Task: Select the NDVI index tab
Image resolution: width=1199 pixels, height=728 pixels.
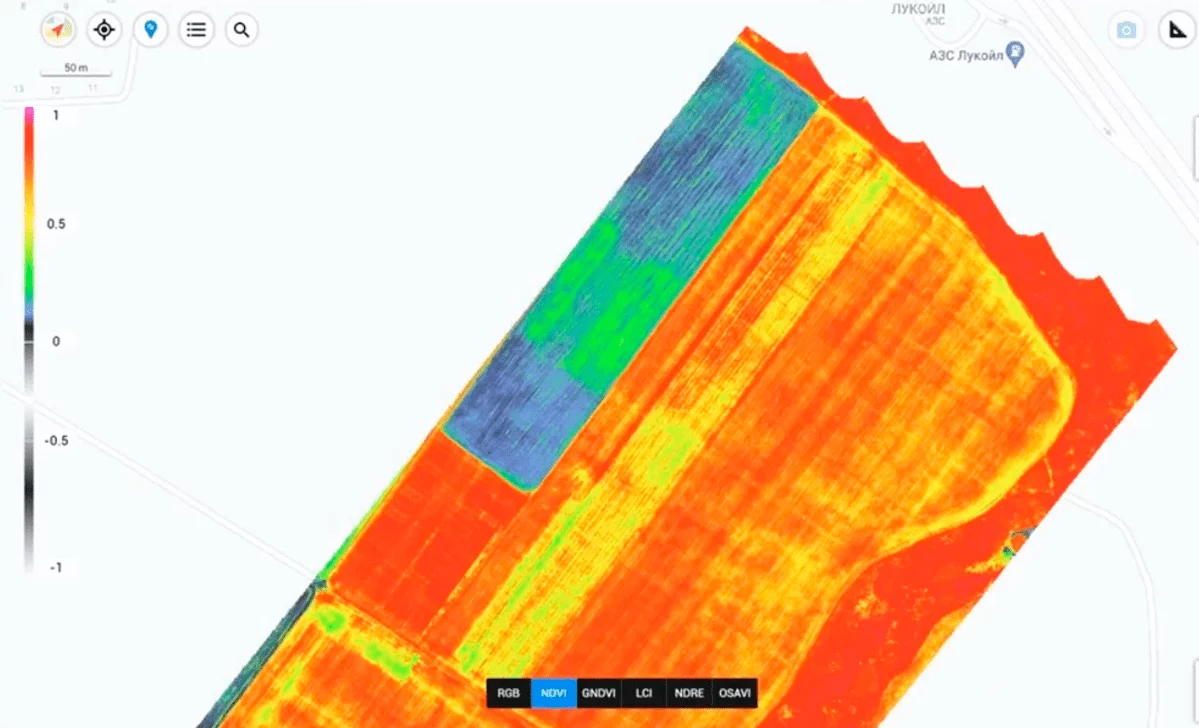Action: point(554,693)
